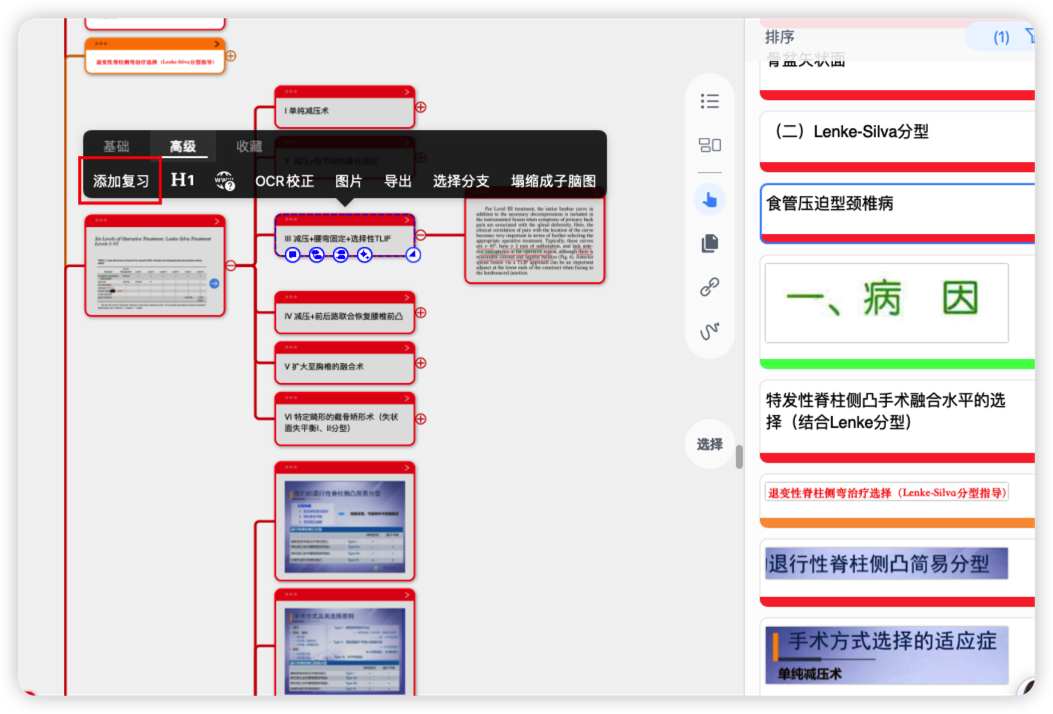The width and height of the screenshot is (1053, 714).
Task: Collapse the 'III 减压+腰弯固定' node branch
Action: 421,236
